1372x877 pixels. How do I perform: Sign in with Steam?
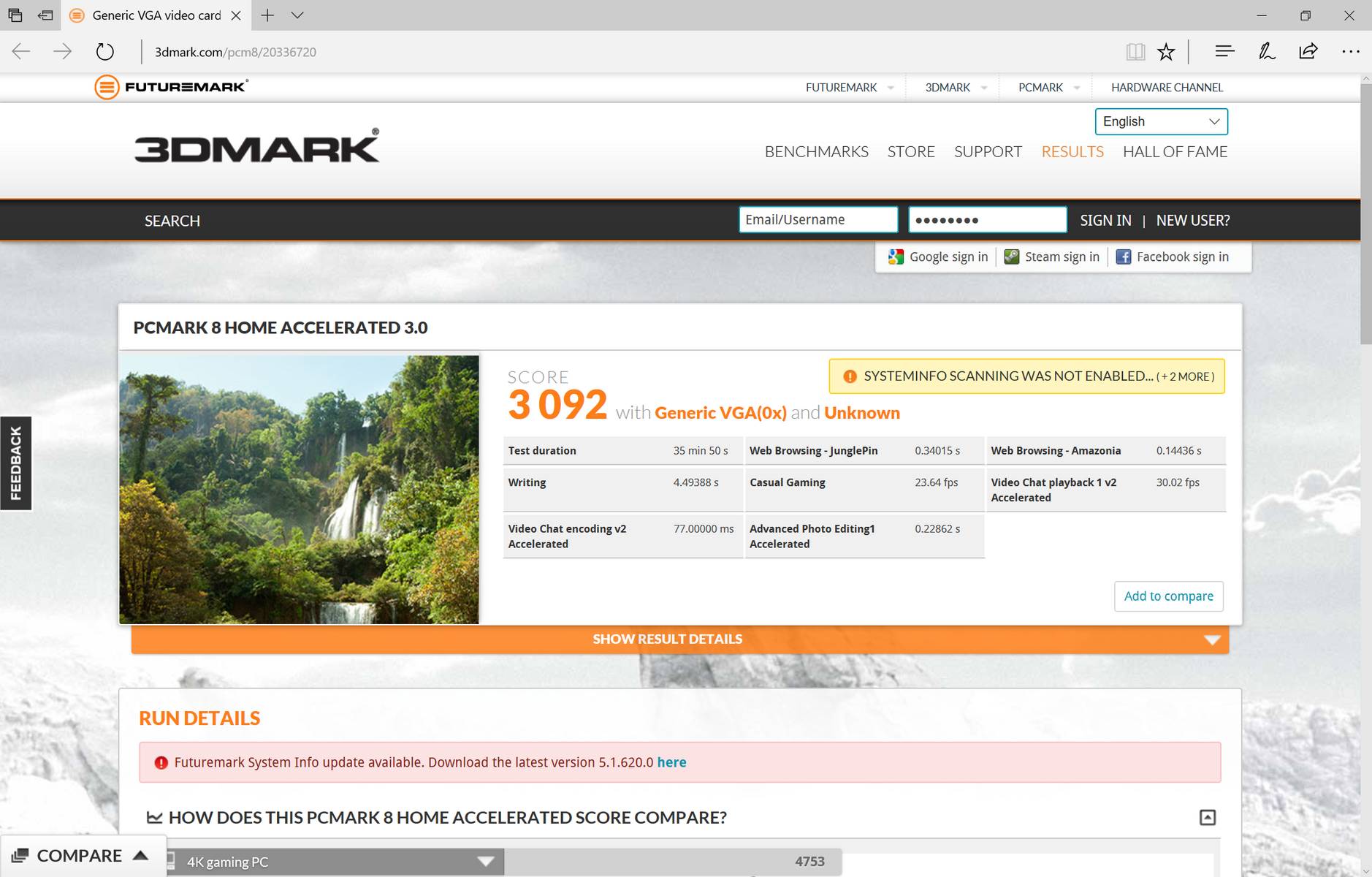point(1052,257)
